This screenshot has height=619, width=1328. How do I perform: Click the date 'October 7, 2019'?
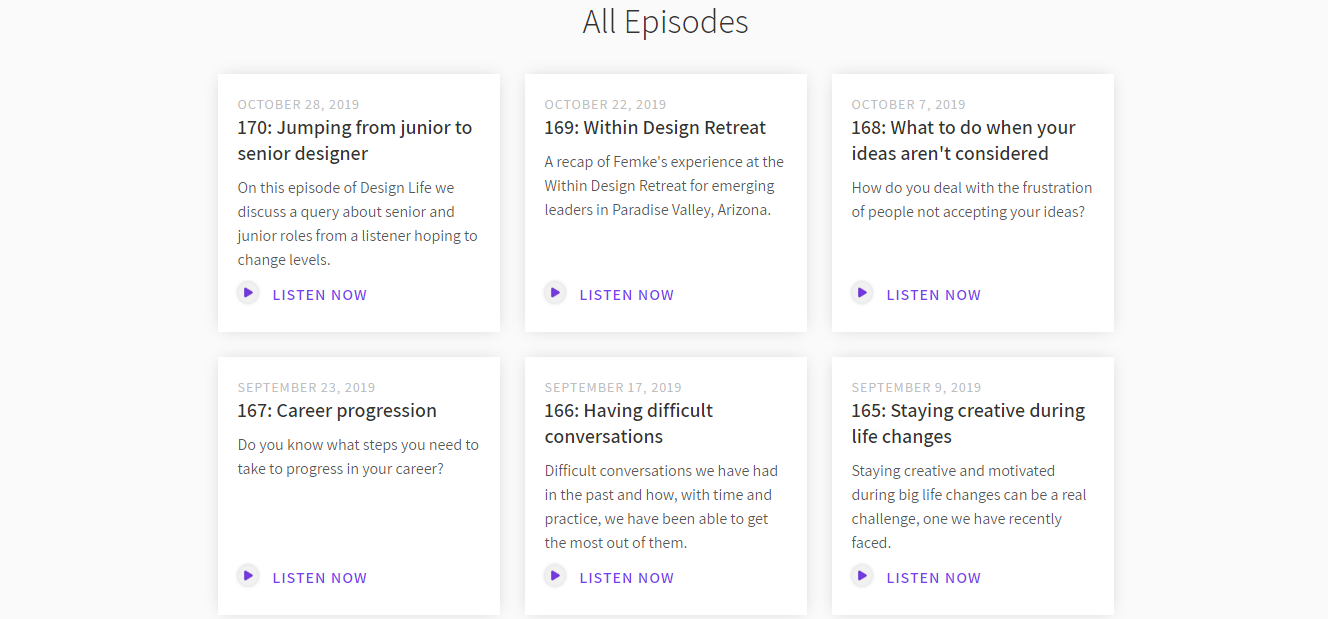click(909, 104)
